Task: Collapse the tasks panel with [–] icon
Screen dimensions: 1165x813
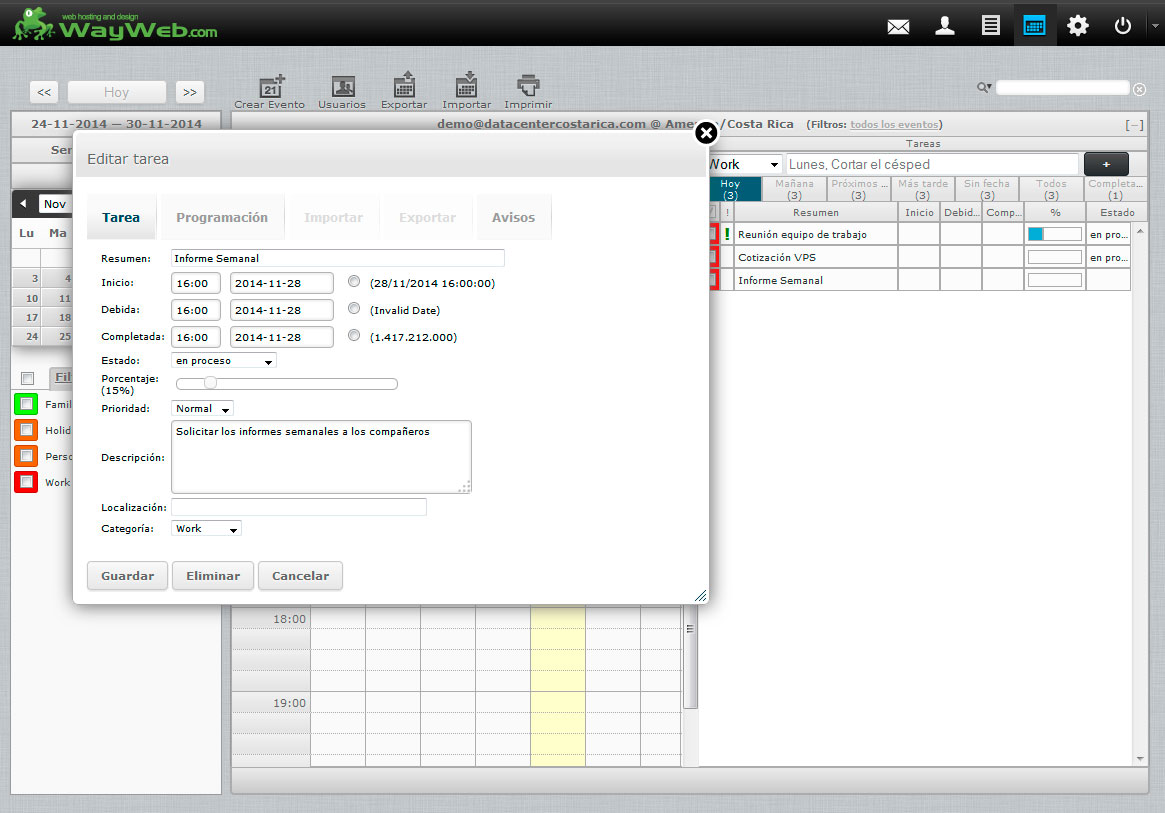Action: click(1134, 125)
